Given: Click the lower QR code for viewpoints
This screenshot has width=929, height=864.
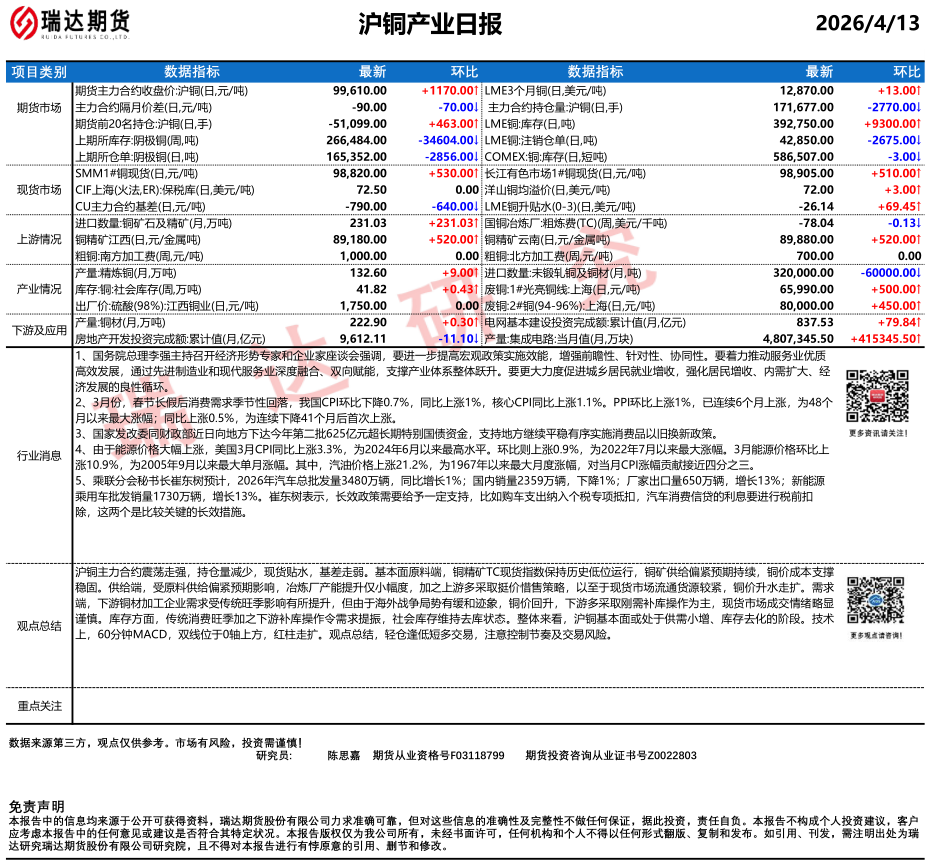Looking at the screenshot, I should pyautogui.click(x=876, y=600).
